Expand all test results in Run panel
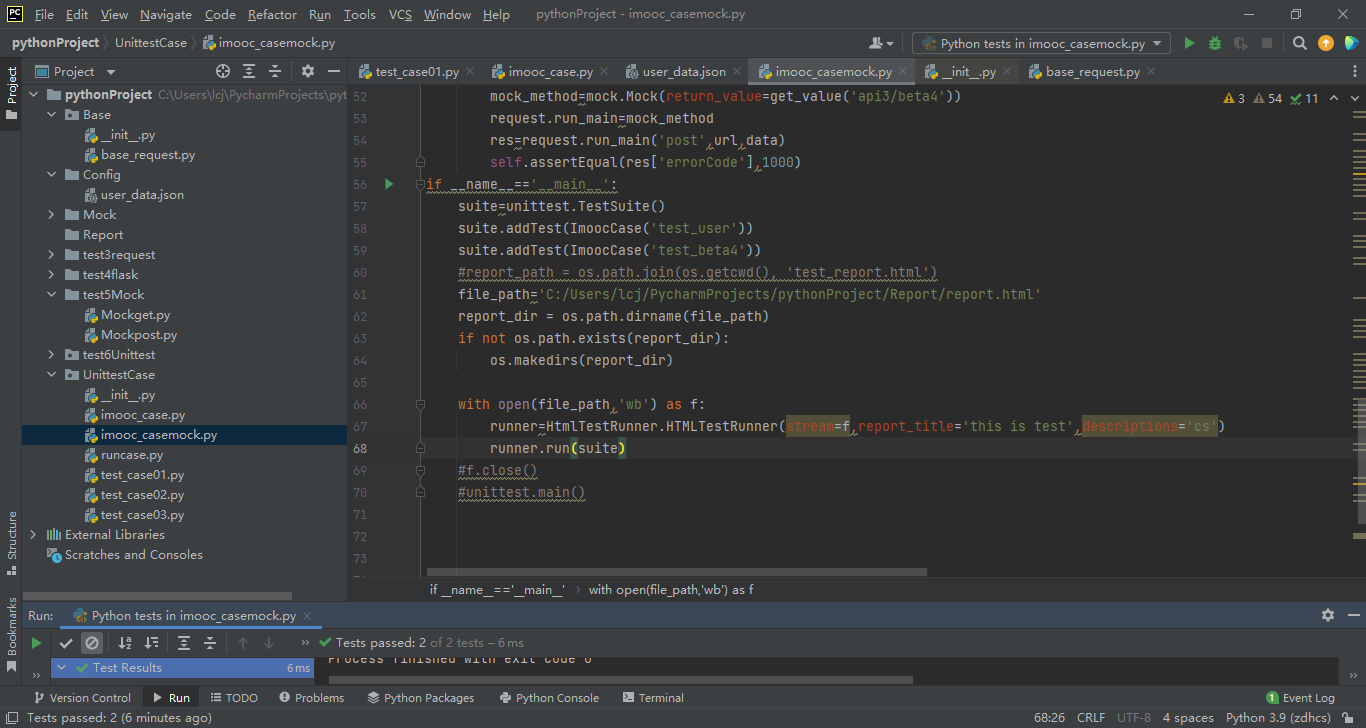This screenshot has width=1366, height=728. click(x=184, y=643)
